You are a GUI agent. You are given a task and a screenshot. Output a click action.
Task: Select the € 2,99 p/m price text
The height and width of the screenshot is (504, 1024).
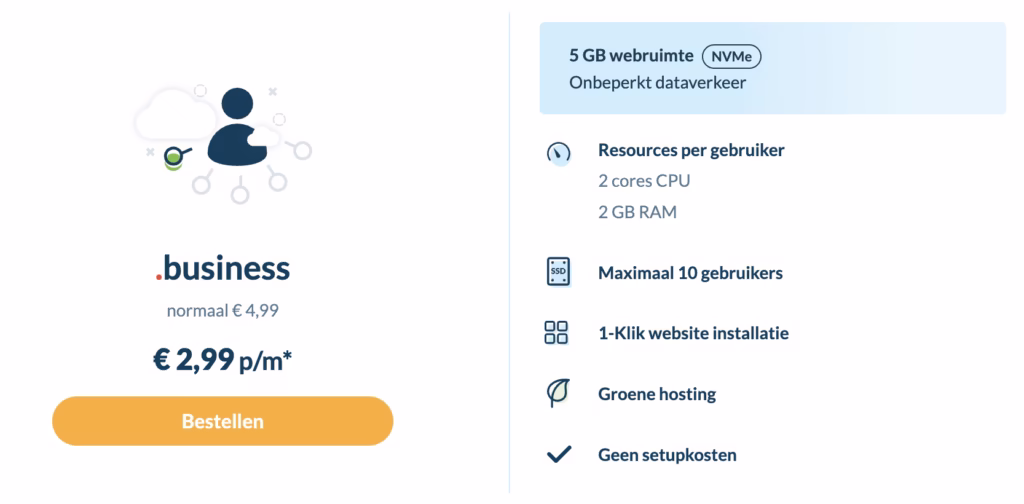pyautogui.click(x=223, y=360)
